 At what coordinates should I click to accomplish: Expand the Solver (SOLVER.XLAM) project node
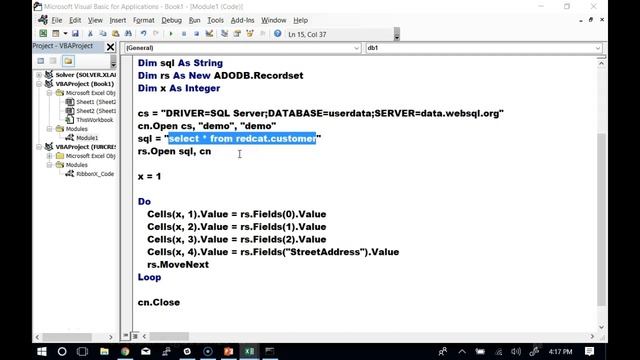point(39,75)
